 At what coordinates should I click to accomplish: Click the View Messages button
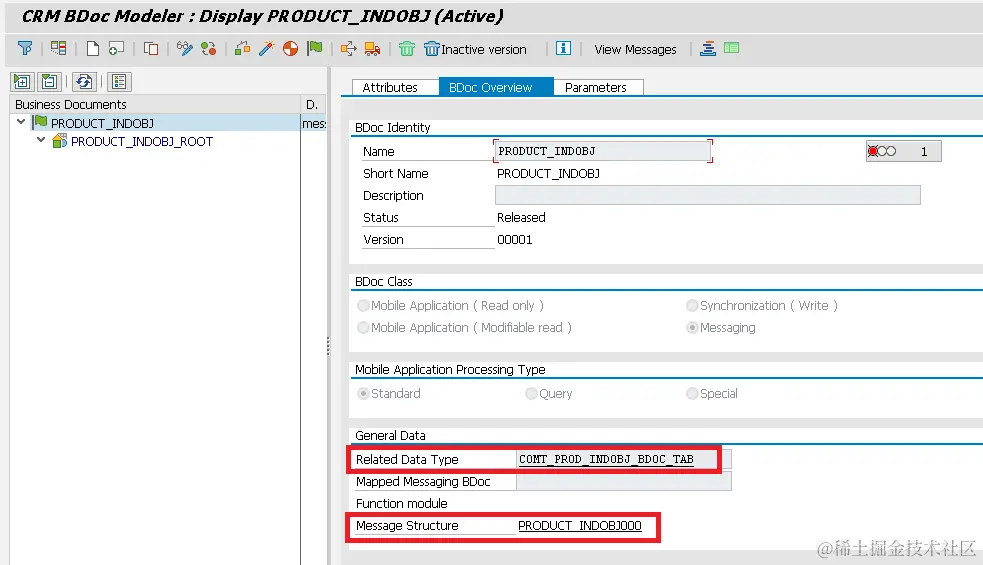(635, 50)
